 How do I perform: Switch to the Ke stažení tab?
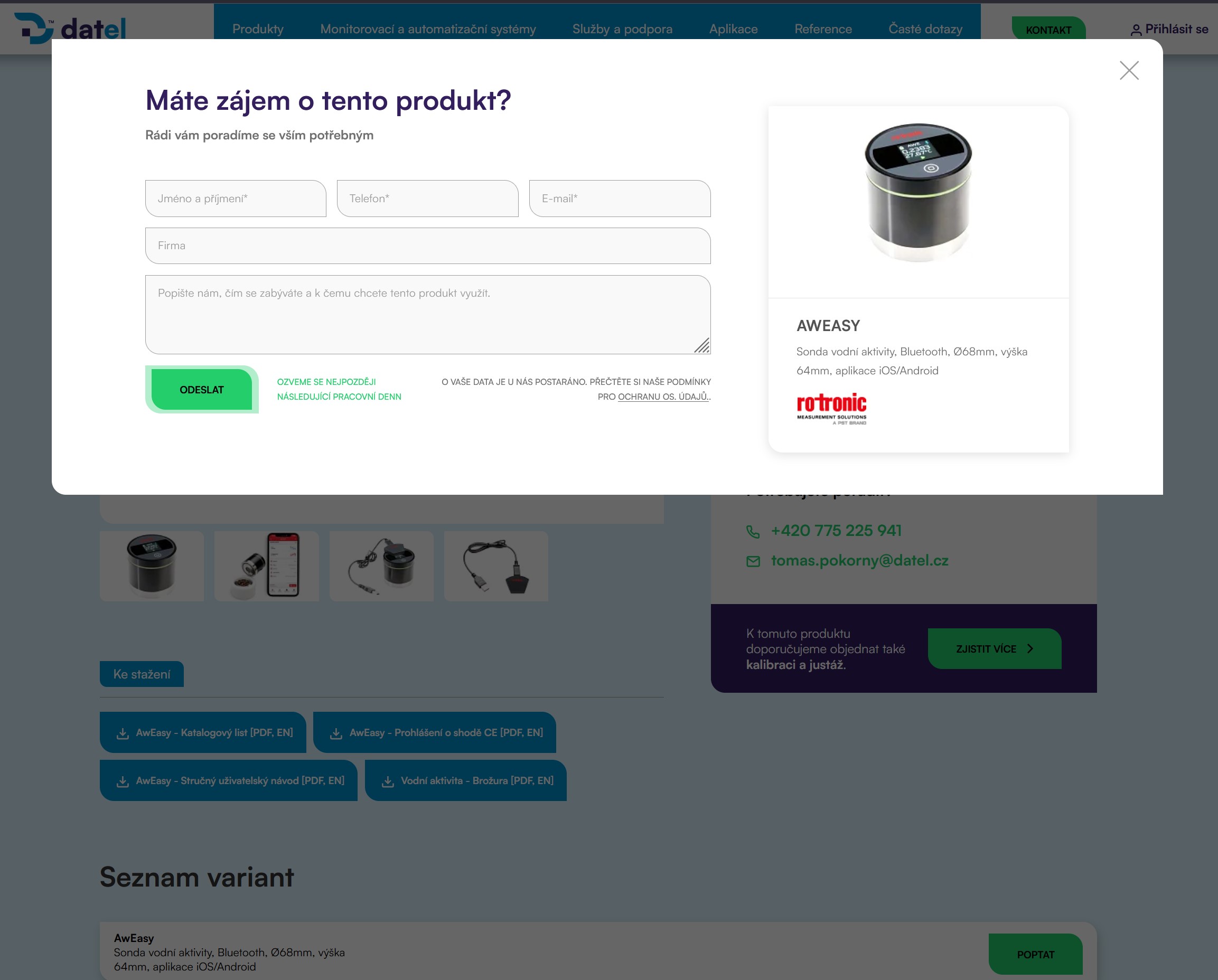pyautogui.click(x=142, y=674)
